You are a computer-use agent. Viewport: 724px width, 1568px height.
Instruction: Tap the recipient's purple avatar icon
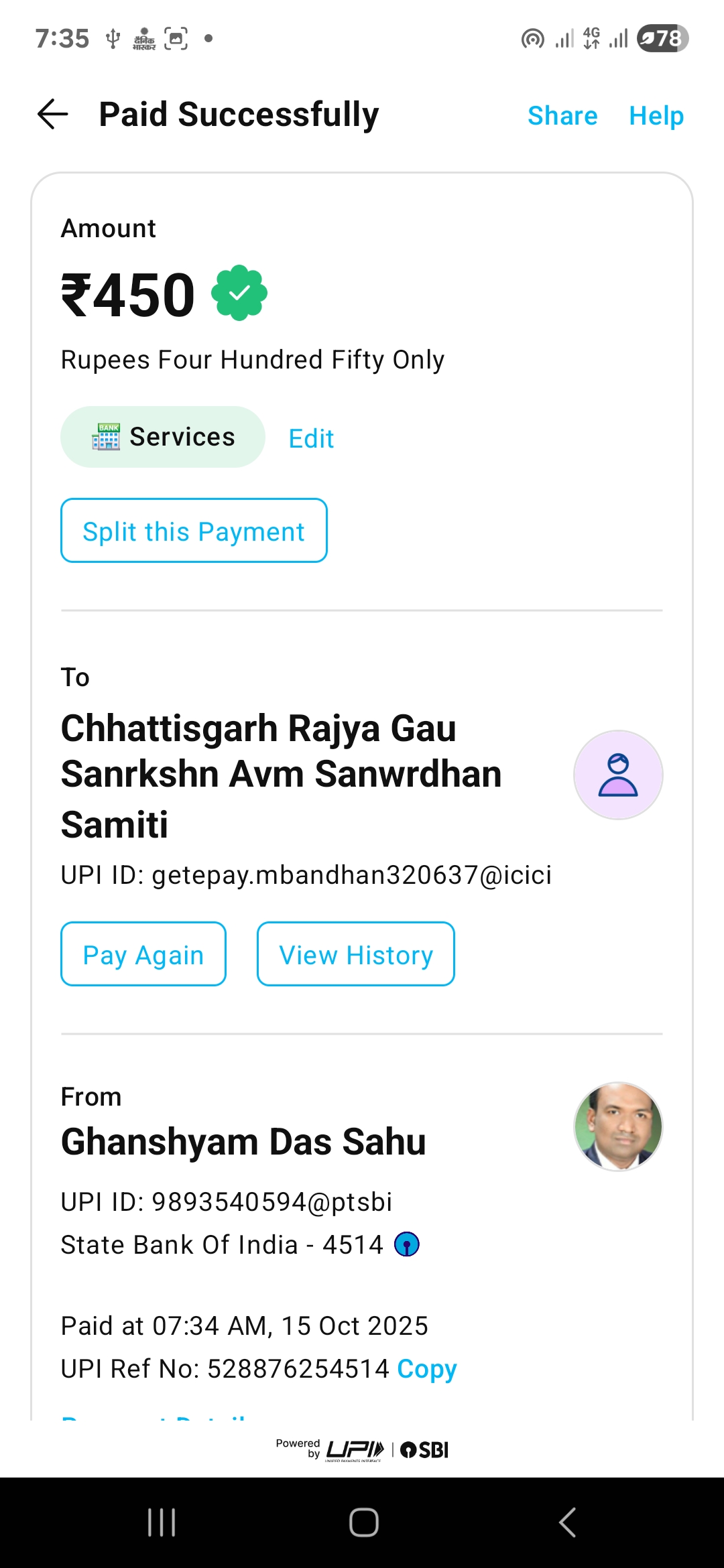[x=618, y=775]
